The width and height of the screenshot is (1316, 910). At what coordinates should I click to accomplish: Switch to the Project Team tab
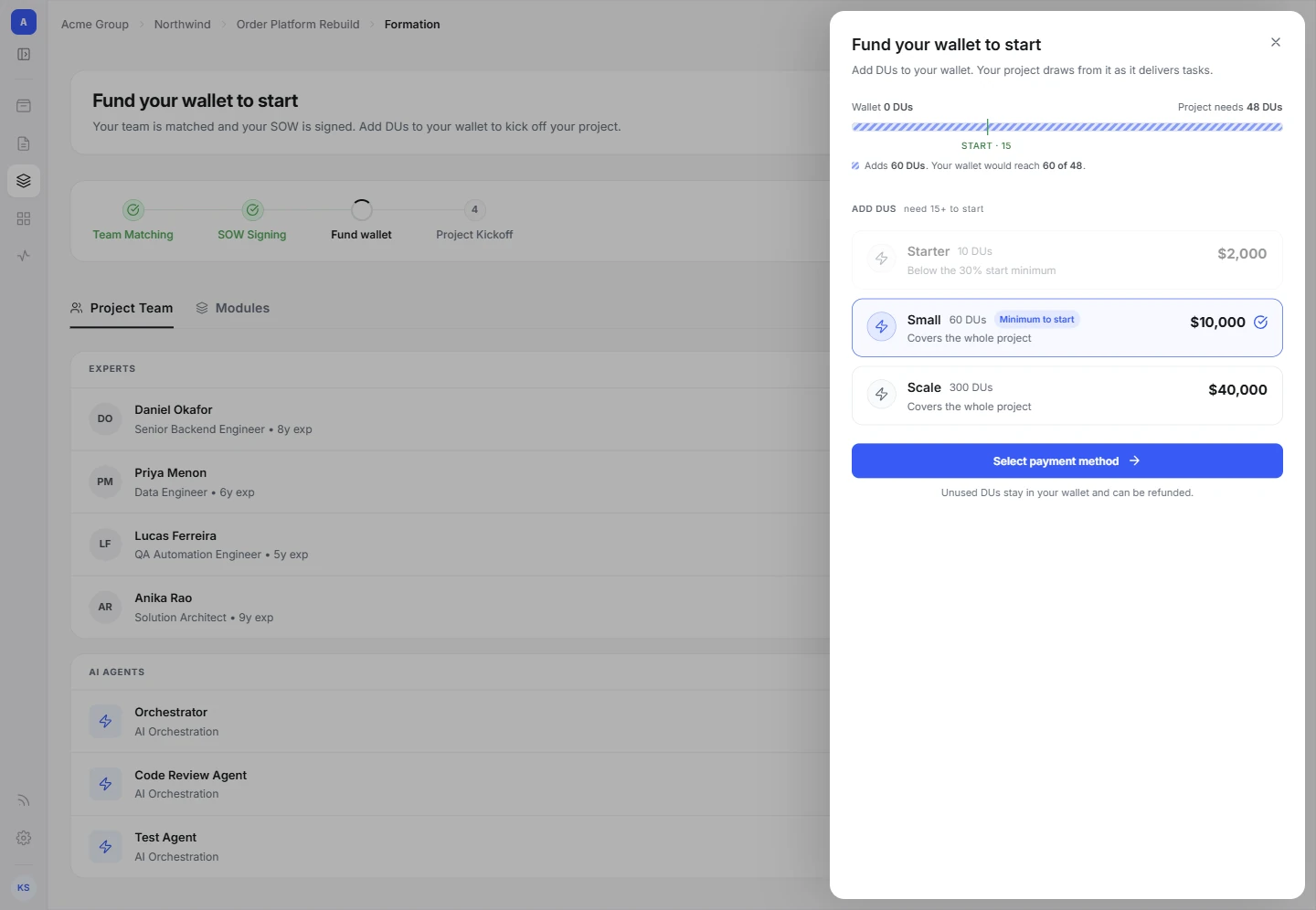tap(122, 308)
